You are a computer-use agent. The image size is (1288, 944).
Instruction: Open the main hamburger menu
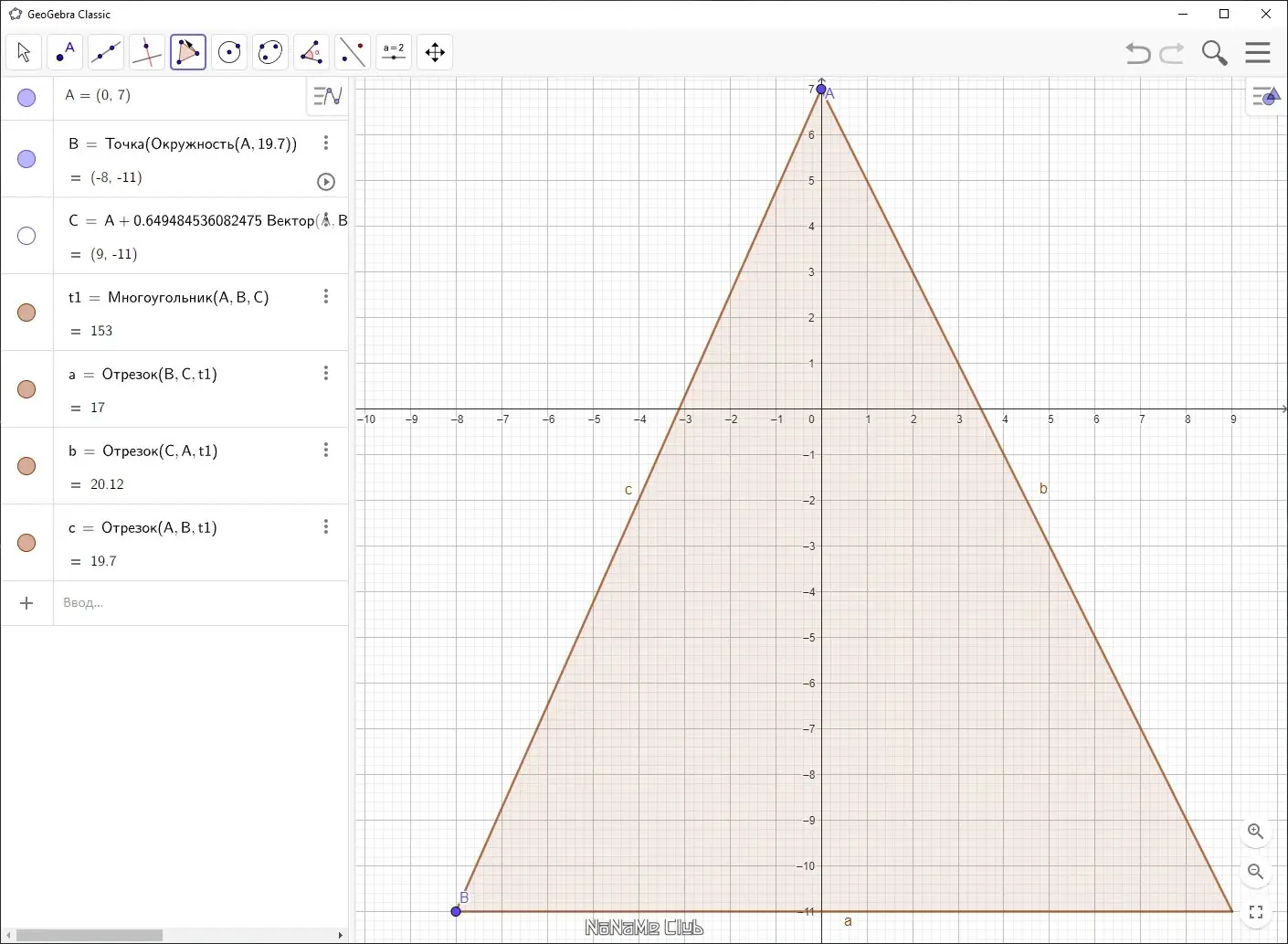point(1258,52)
